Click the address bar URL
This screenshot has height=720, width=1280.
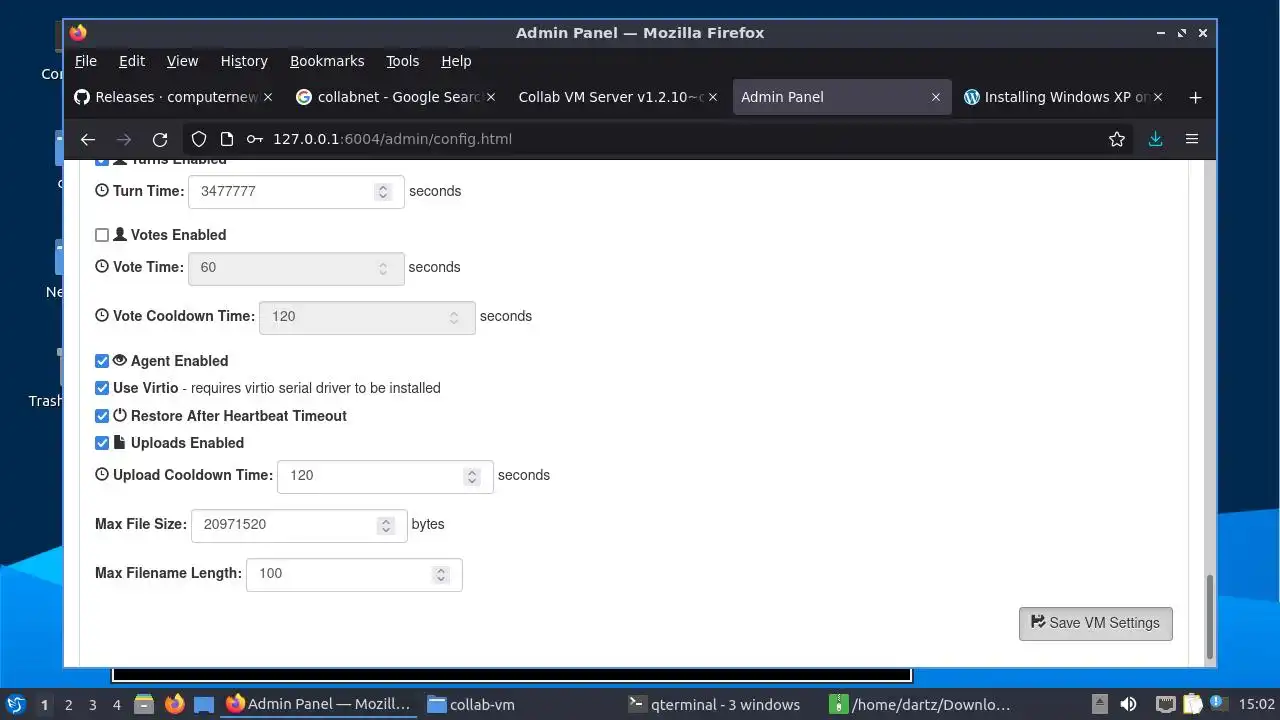[392, 139]
